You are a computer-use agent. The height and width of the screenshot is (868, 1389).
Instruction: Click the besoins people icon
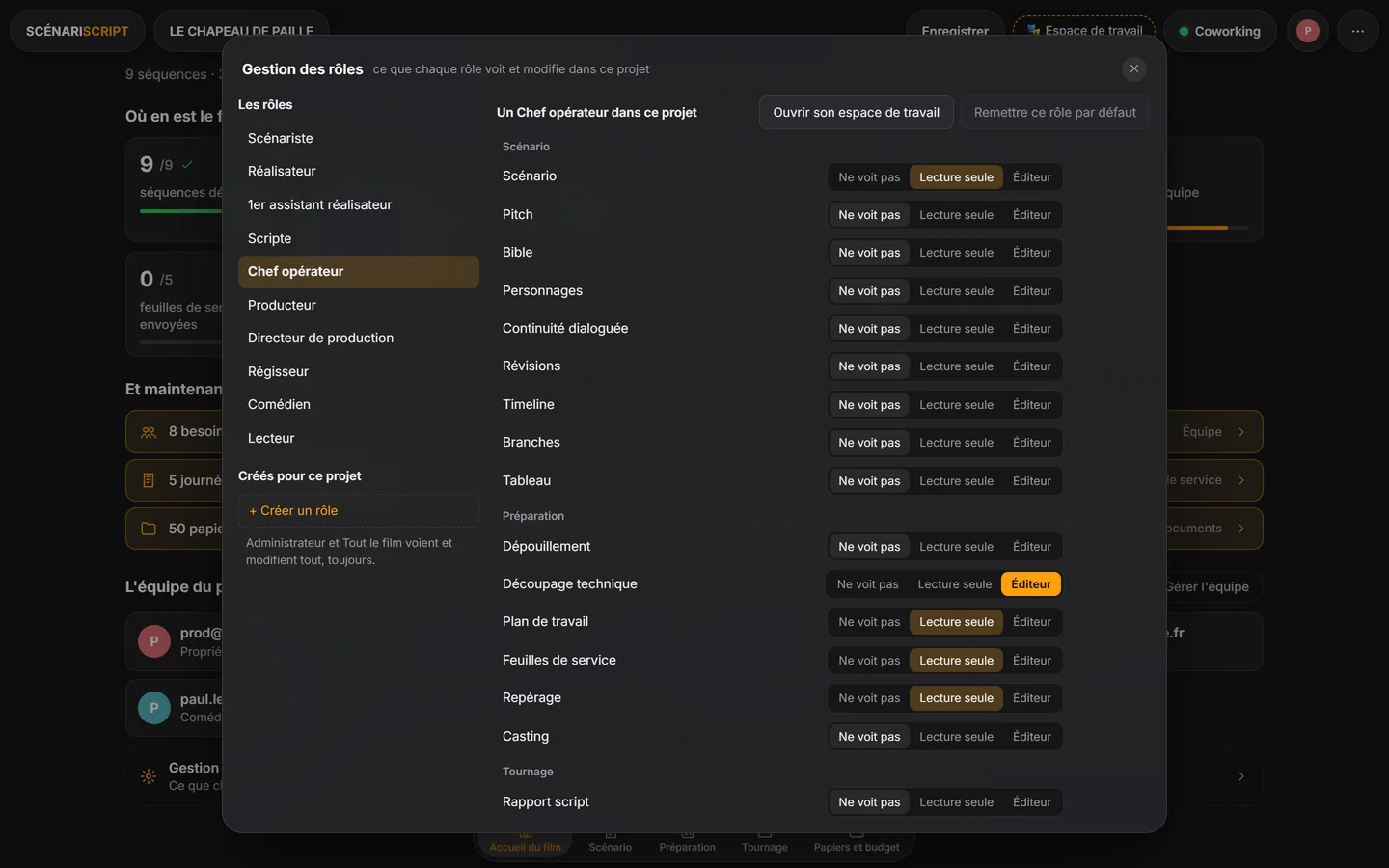point(149,432)
